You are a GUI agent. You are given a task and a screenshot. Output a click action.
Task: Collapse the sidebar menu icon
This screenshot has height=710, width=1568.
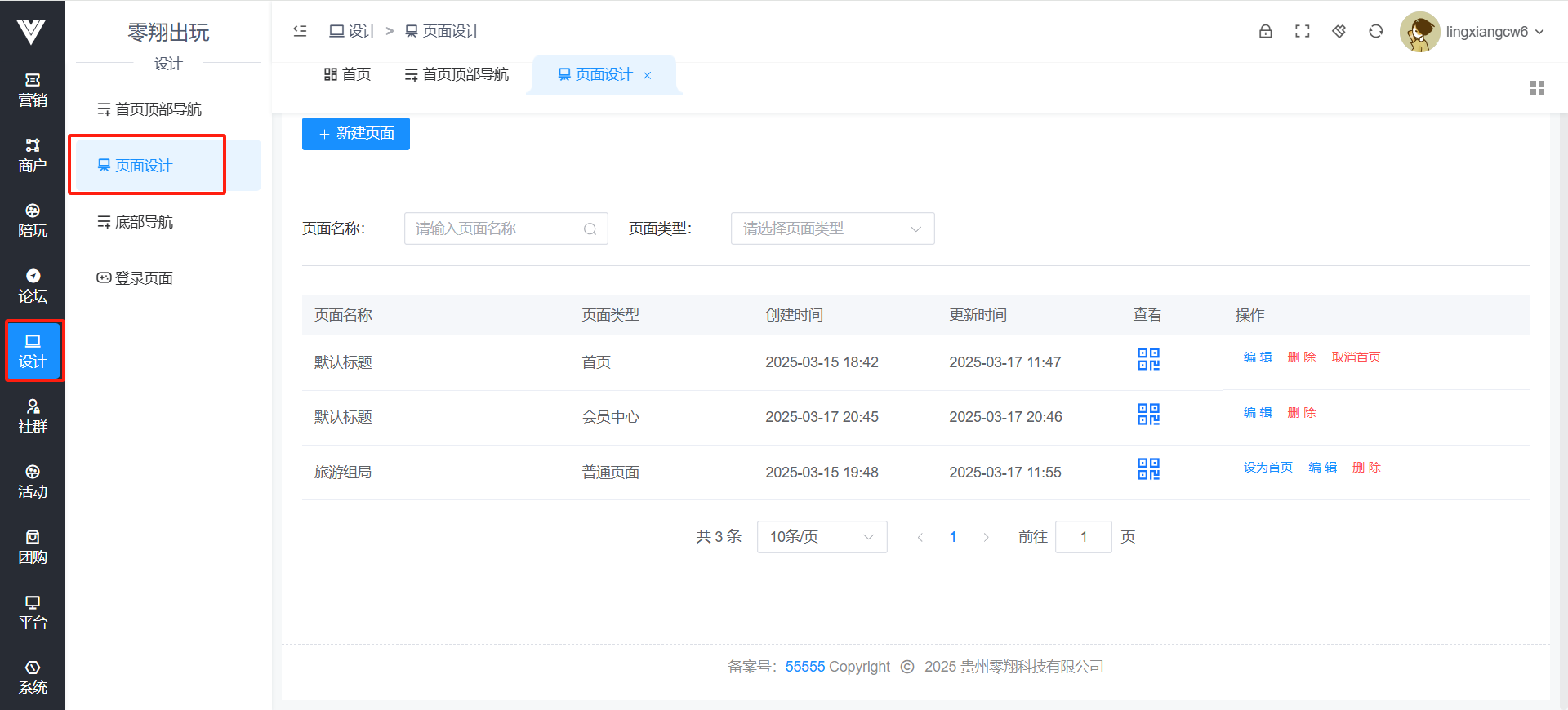coord(300,31)
